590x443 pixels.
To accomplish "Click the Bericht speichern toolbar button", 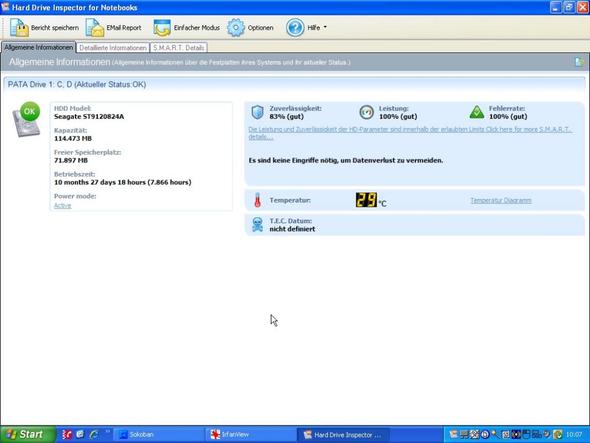I will tap(44, 28).
